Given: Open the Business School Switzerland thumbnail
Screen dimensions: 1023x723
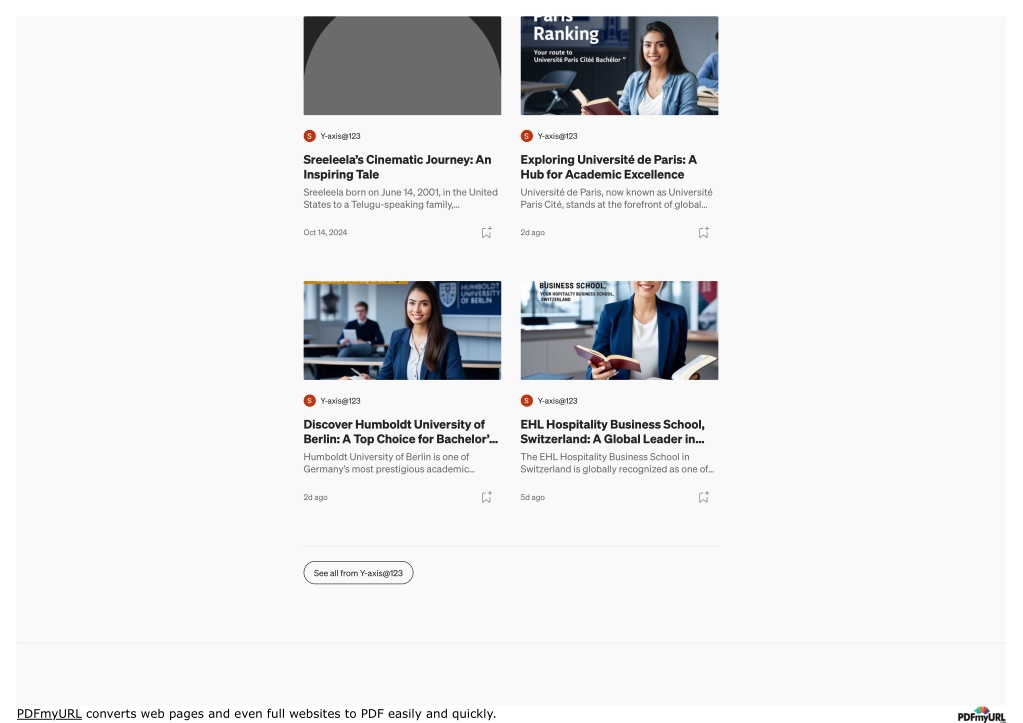Looking at the screenshot, I should (619, 330).
